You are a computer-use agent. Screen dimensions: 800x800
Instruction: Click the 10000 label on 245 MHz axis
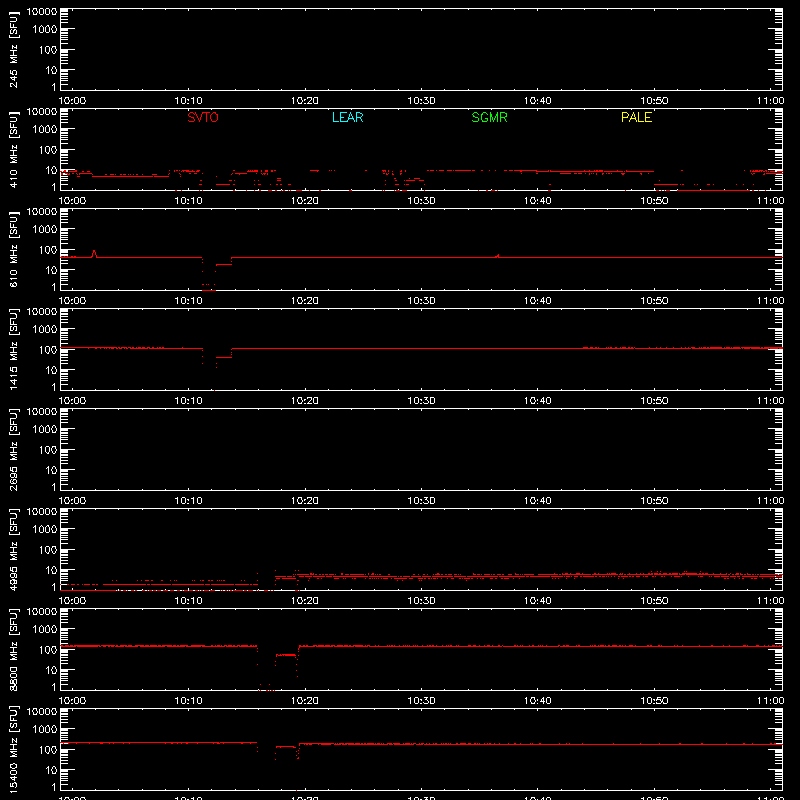(42, 11)
